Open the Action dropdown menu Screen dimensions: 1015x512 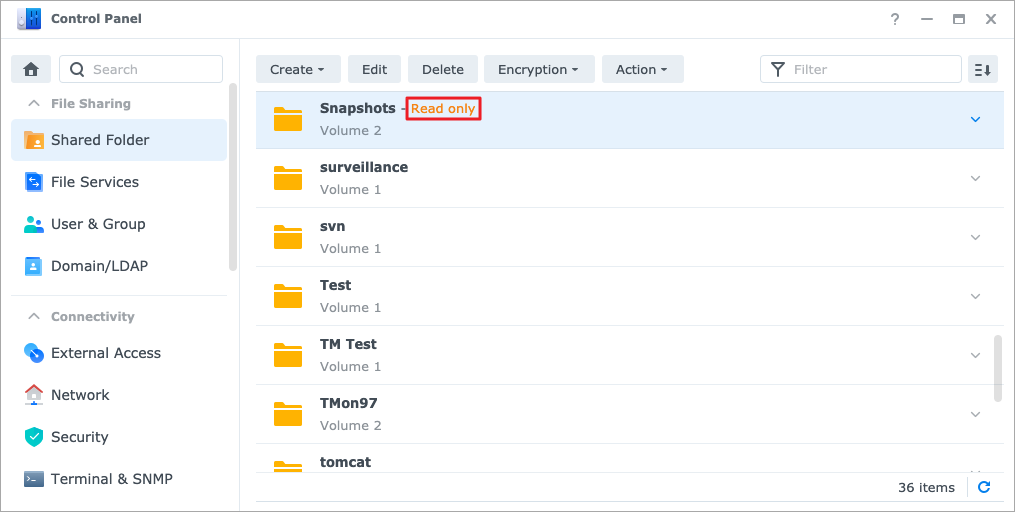(x=643, y=69)
